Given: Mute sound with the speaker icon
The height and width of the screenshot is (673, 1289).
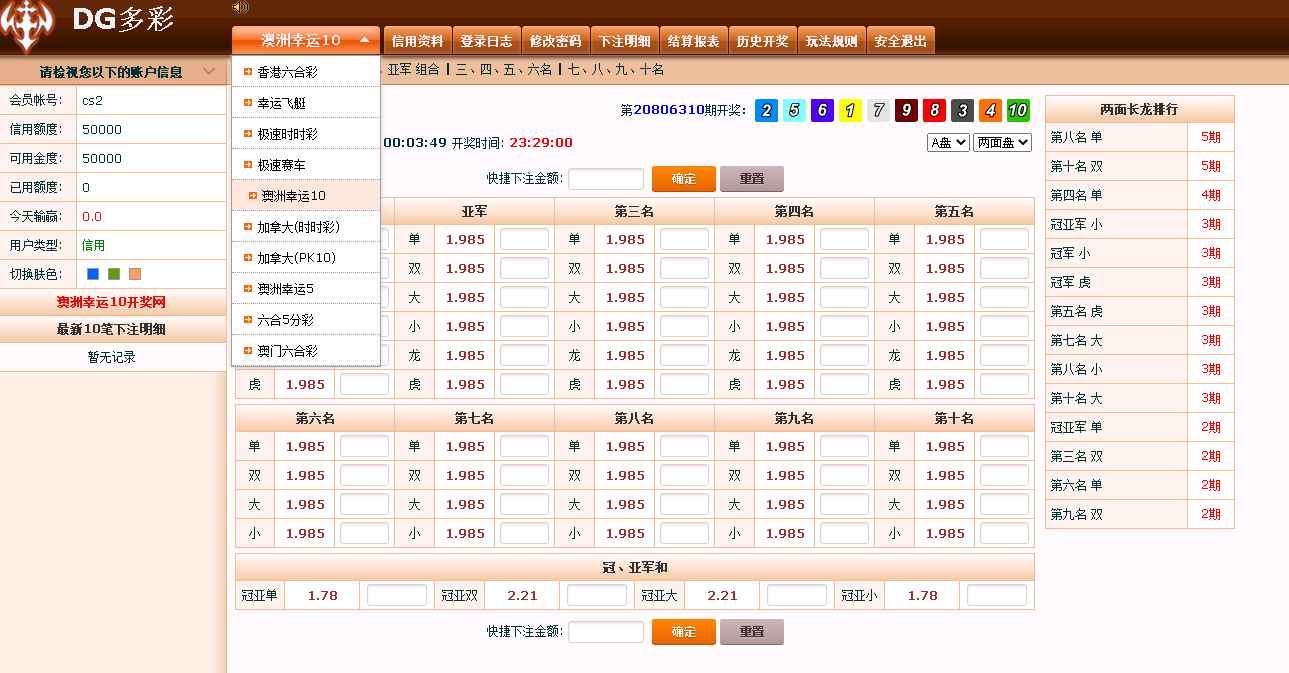Looking at the screenshot, I should click(240, 7).
